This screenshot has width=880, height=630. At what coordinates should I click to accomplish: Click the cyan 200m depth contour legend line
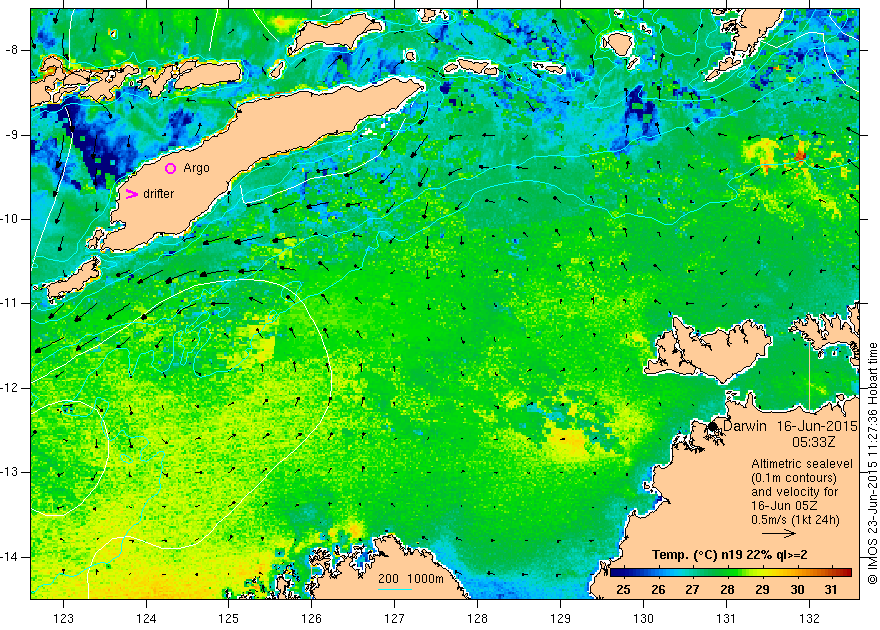[x=395, y=589]
